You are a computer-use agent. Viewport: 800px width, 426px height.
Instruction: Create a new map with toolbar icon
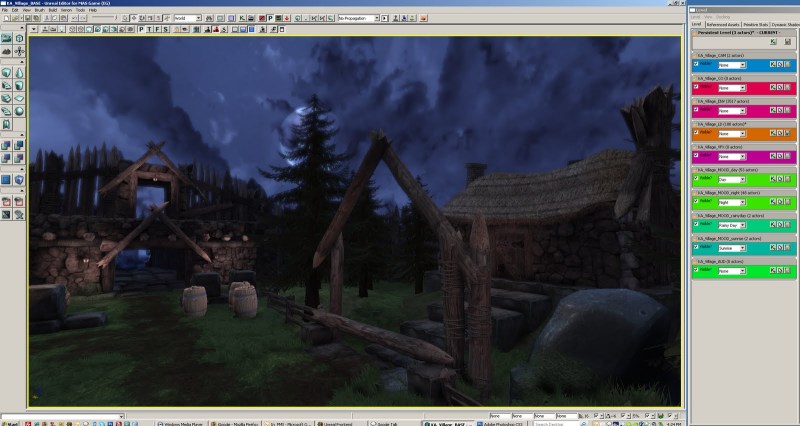pos(6,18)
